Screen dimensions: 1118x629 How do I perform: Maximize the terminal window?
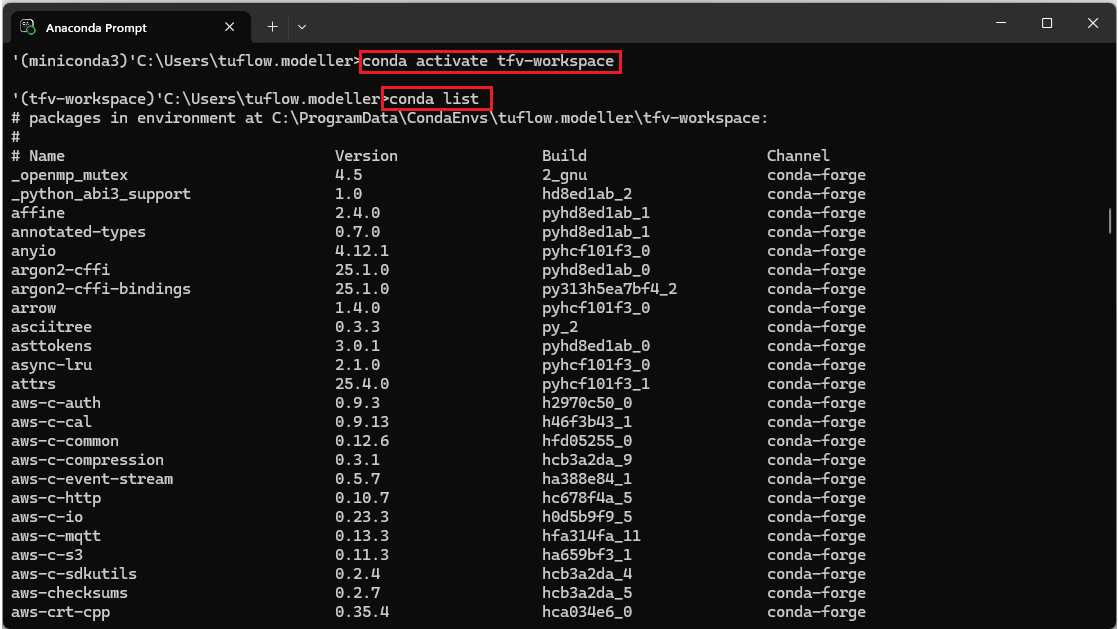(1046, 23)
